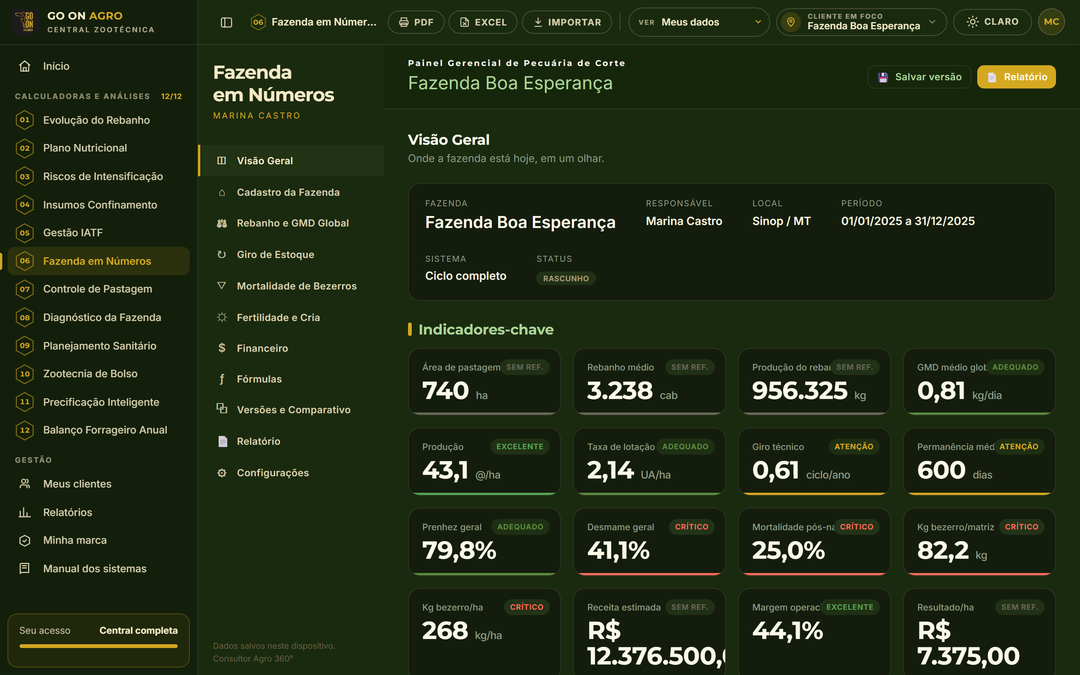Open the Prenhez geral indicator card

point(484,541)
